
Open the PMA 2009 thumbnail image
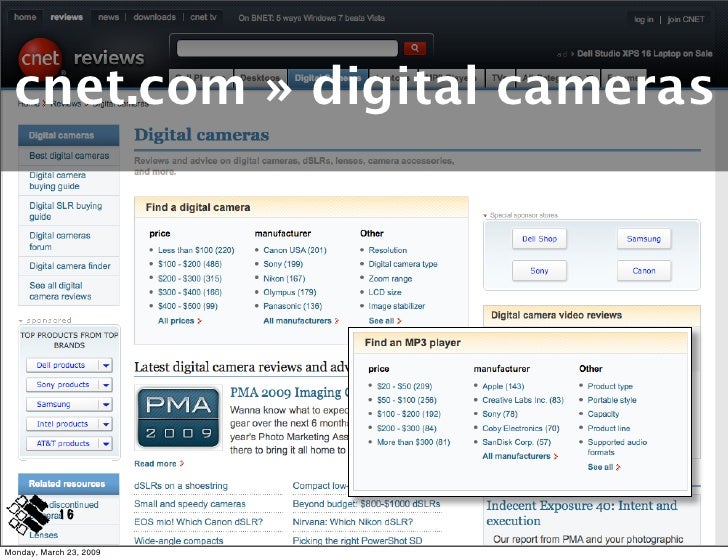pyautogui.click(x=178, y=417)
